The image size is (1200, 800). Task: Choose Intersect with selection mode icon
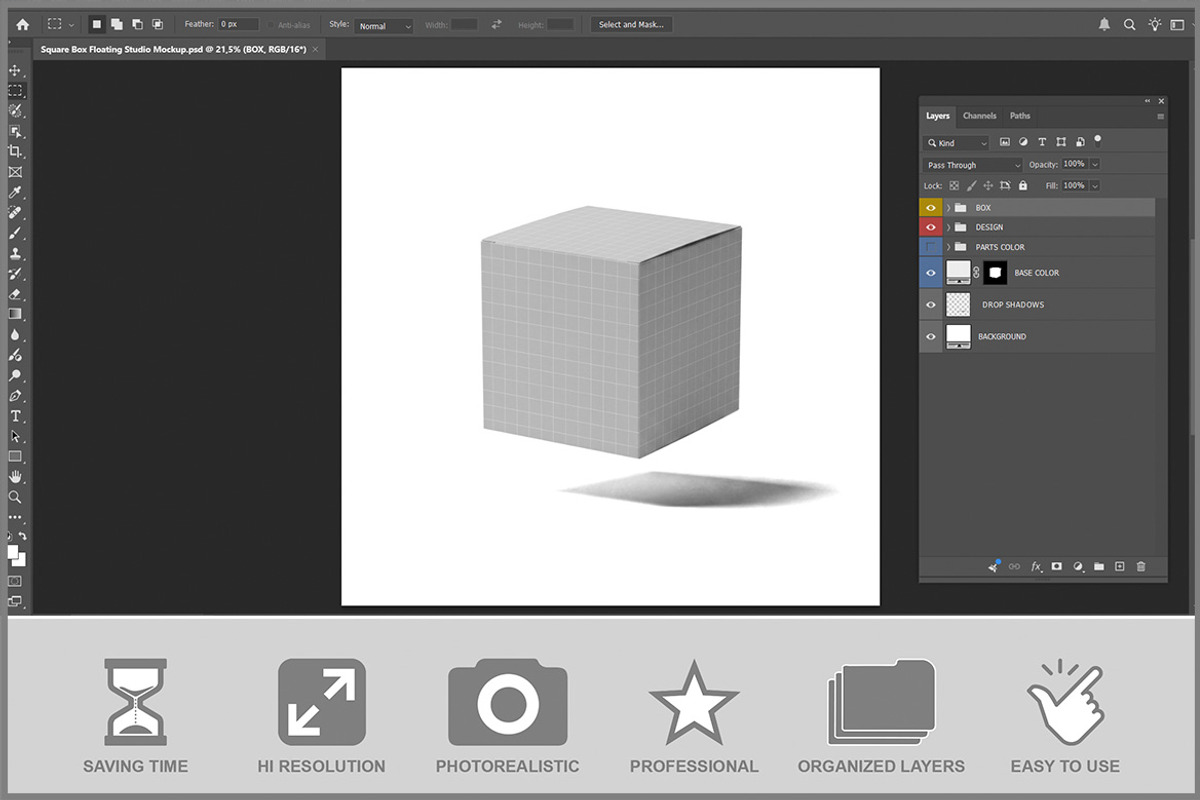(157, 24)
